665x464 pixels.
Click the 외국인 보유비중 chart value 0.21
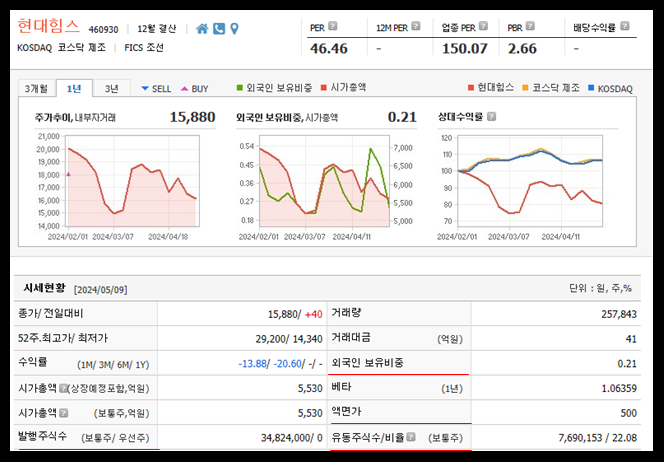(x=402, y=117)
